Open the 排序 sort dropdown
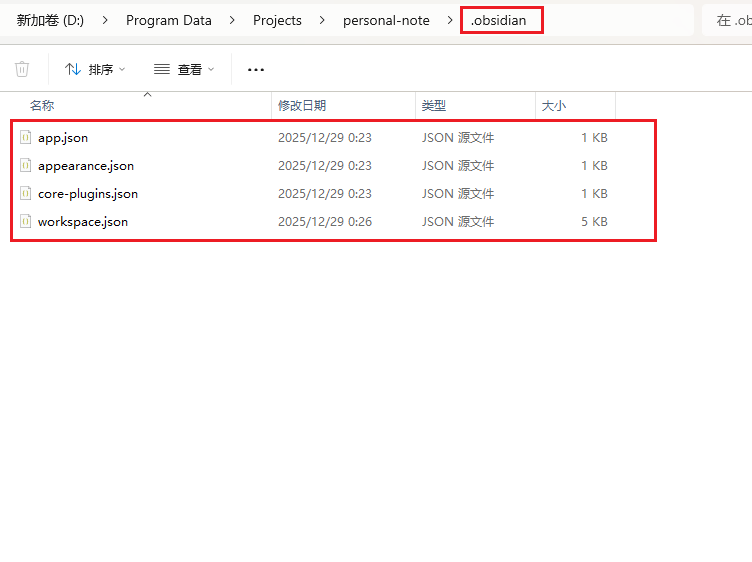Viewport: 752px width, 562px height. click(x=96, y=69)
